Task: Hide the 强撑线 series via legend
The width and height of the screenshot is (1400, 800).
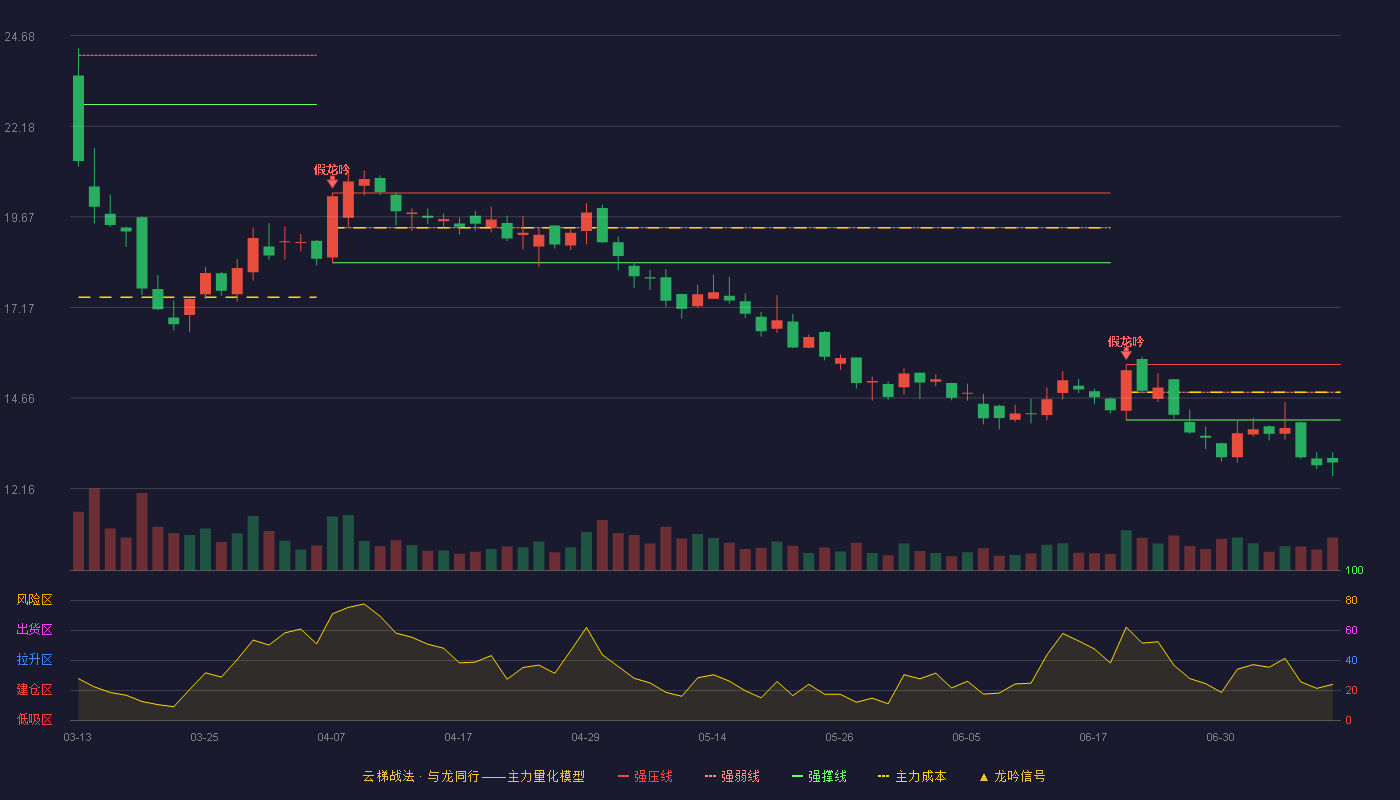Action: (x=819, y=776)
